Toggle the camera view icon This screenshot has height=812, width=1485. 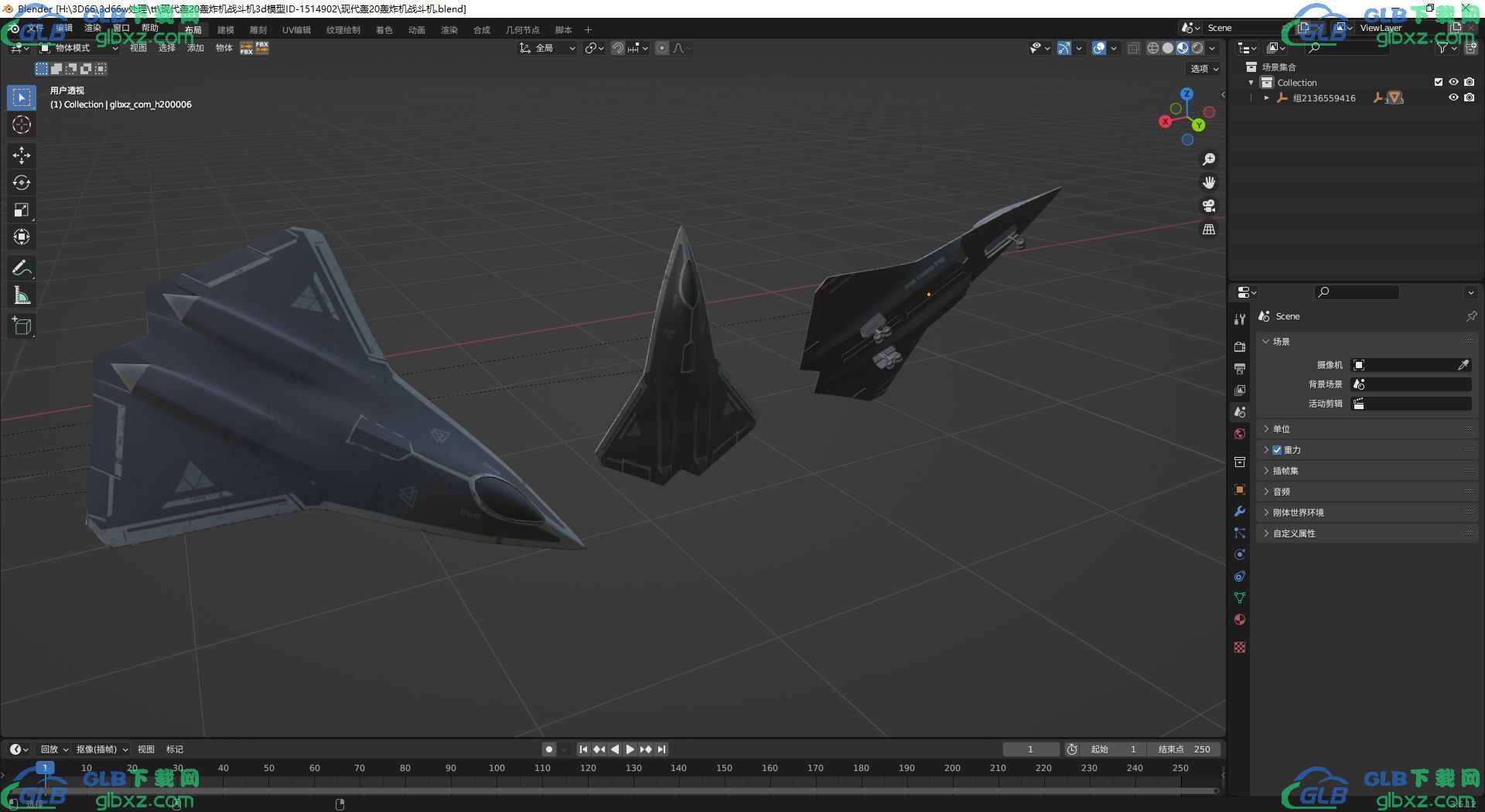tap(1209, 206)
